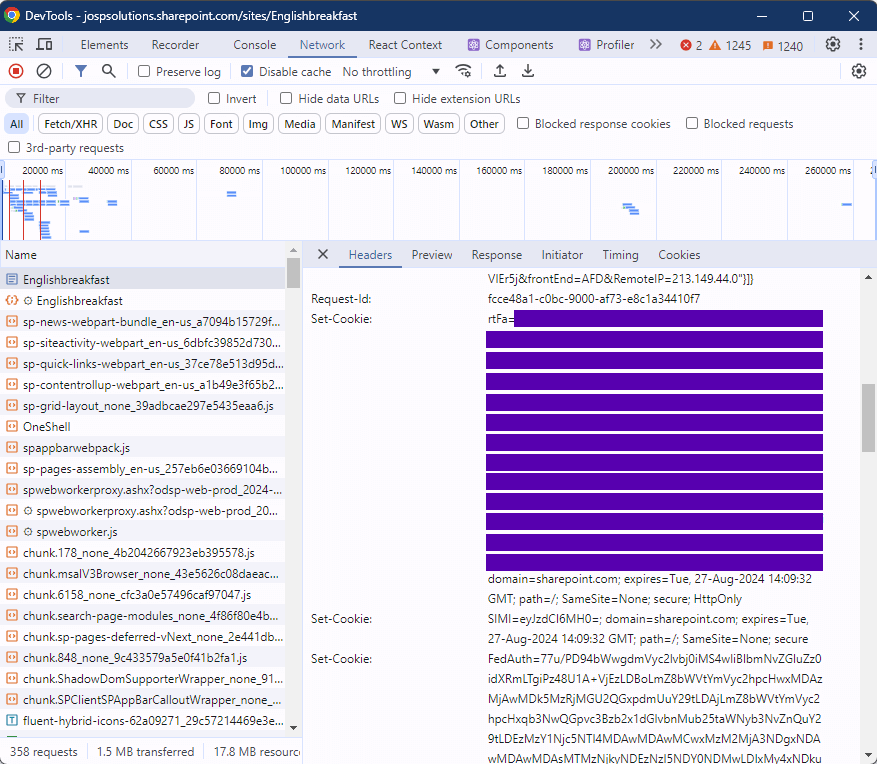Select fluent-hybrid-icons font request
877x764 pixels.
pos(143,721)
